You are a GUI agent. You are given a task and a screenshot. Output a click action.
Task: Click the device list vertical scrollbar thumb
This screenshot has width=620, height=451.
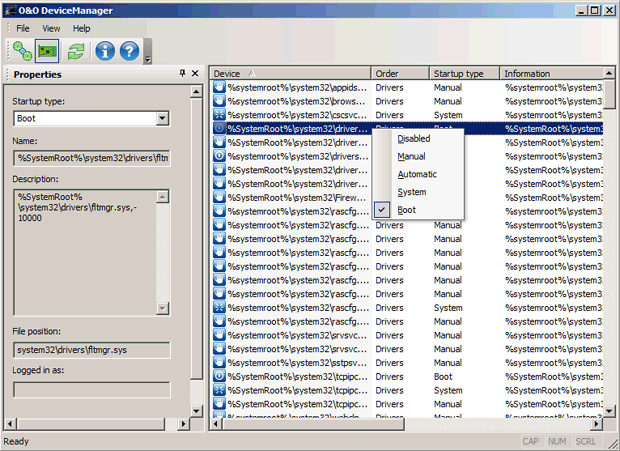point(609,94)
